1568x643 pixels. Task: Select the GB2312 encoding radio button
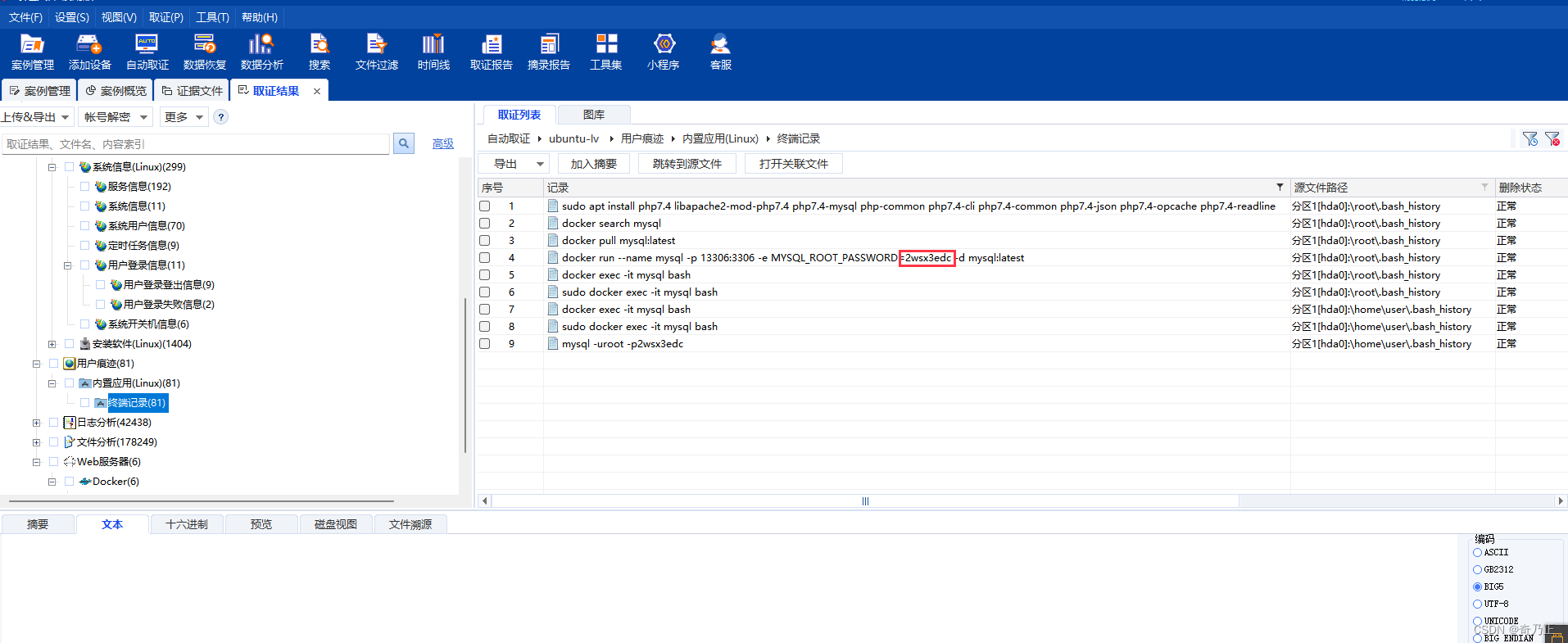[1478, 570]
